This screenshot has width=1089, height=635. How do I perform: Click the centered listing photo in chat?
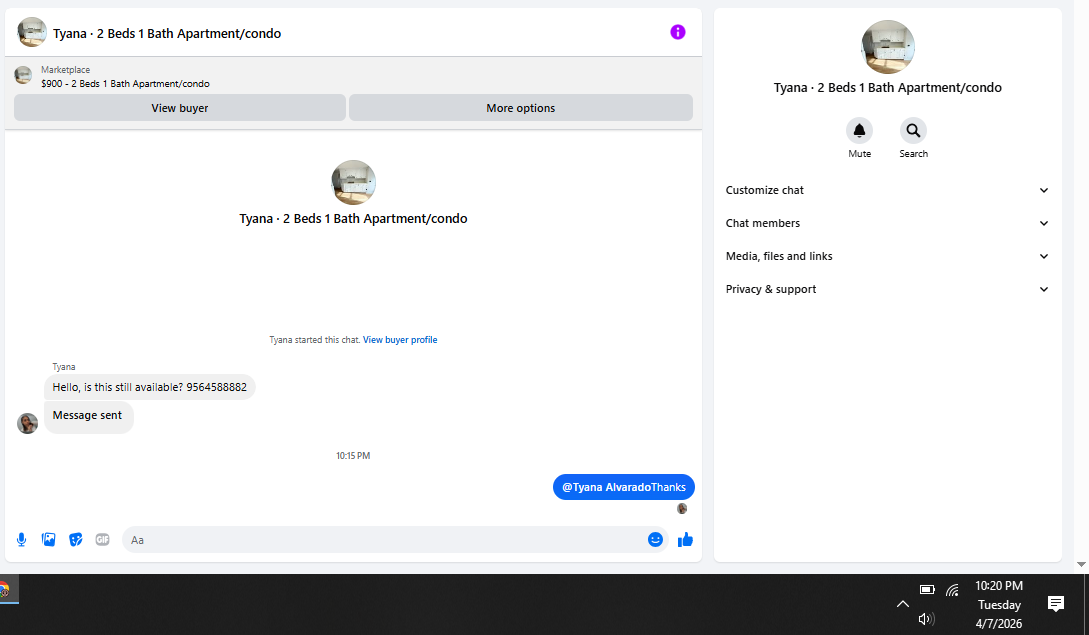354,183
